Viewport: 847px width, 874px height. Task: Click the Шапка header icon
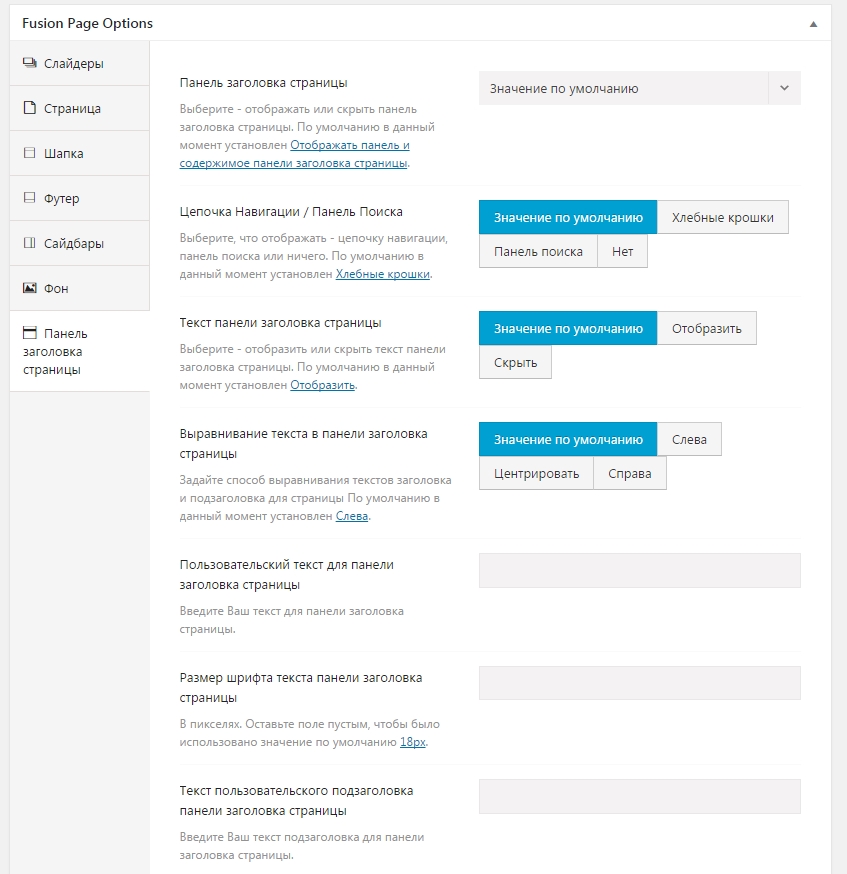(29, 154)
